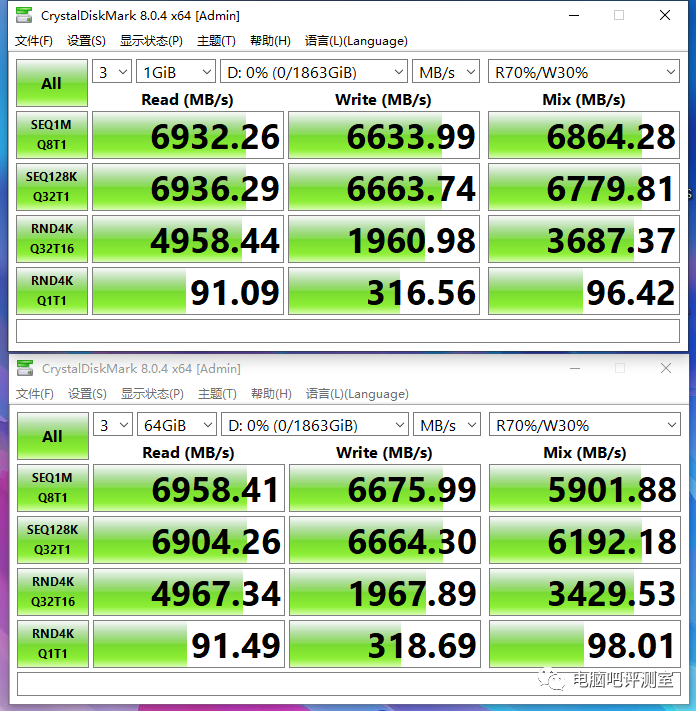
Task: Click read result 6932.26
Action: click(x=188, y=135)
